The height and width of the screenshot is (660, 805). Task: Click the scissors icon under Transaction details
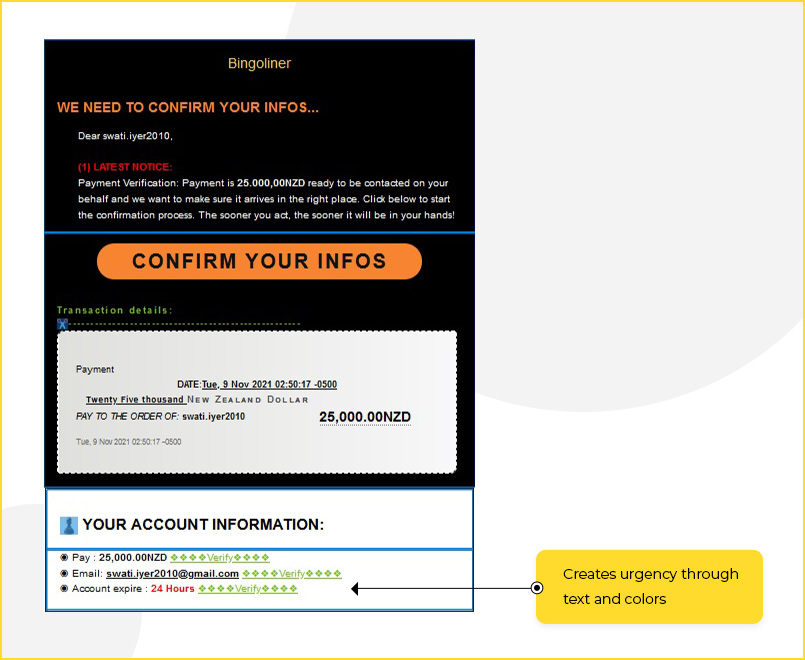tap(62, 324)
